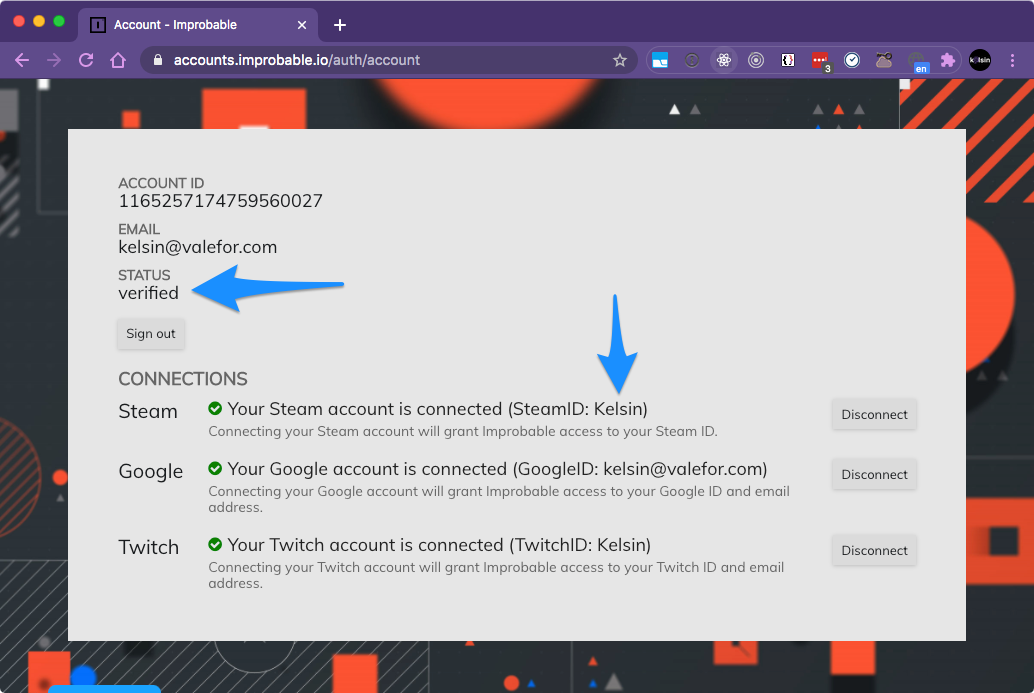Click the gray circular info extension icon
Image resolution: width=1034 pixels, height=693 pixels.
(692, 60)
